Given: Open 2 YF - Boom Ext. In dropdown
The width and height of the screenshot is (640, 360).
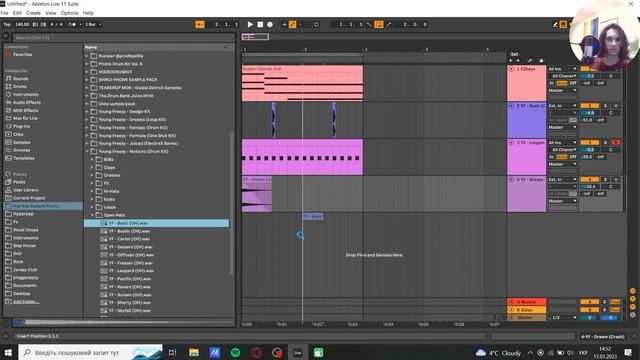Looking at the screenshot, I should point(562,106).
